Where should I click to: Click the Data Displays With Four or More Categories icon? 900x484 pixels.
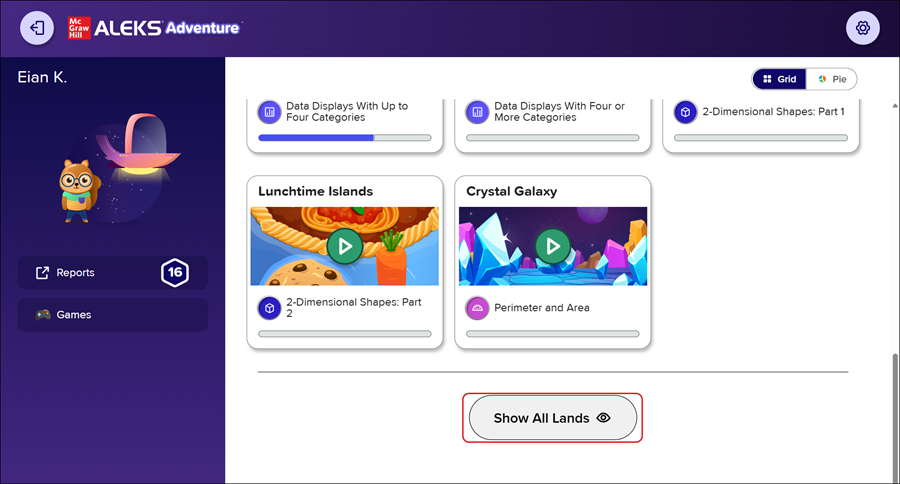476,111
